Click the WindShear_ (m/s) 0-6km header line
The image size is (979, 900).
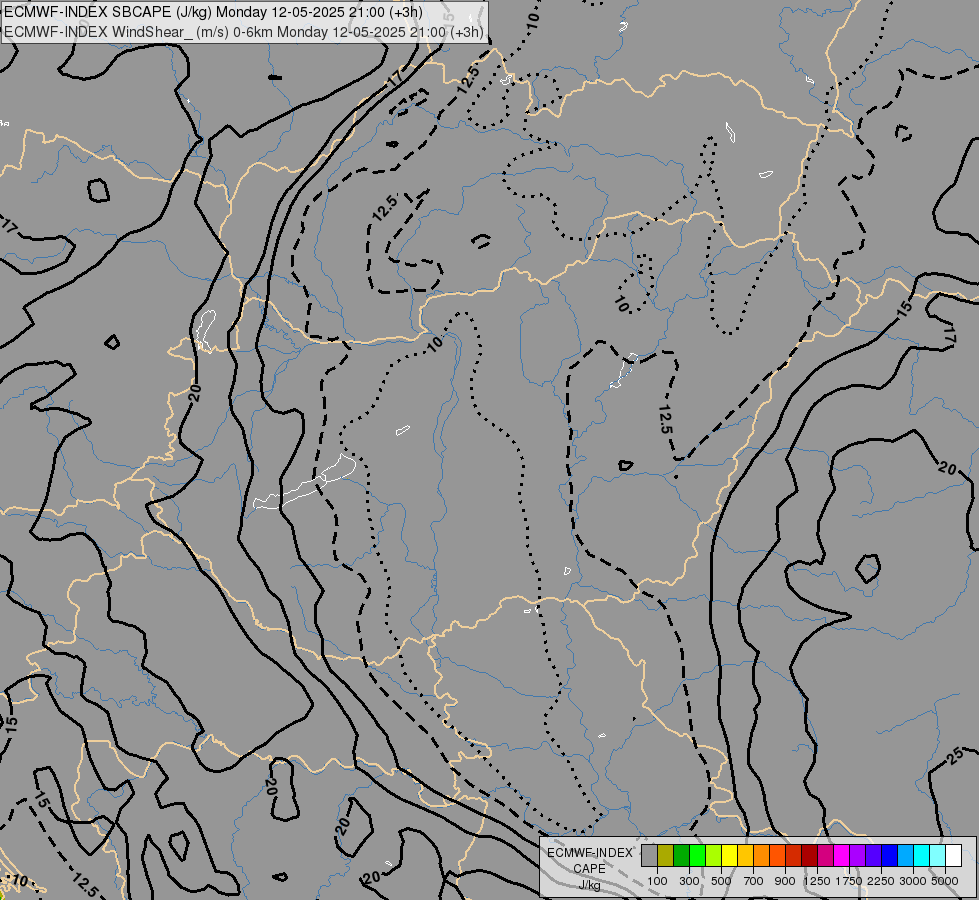click(x=244, y=32)
